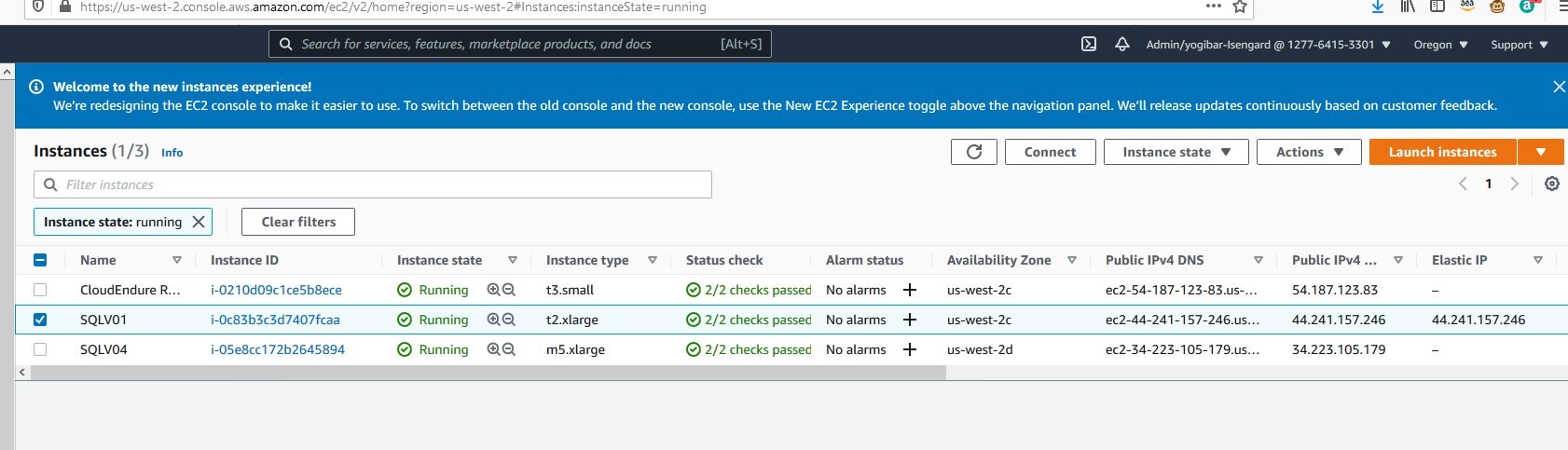Click the info icon in welcome banner
1568x450 pixels.
click(x=36, y=87)
